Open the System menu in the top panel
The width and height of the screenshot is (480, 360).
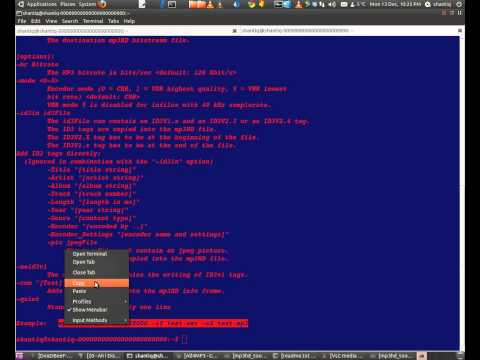pos(87,4)
